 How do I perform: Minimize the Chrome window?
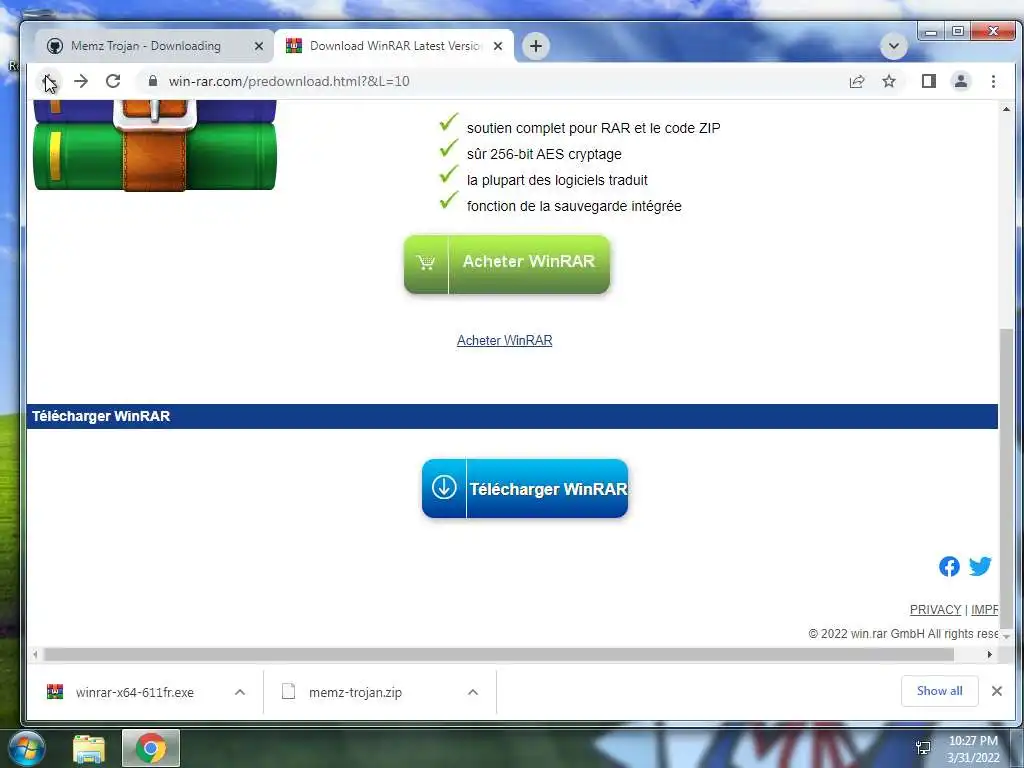coord(931,31)
